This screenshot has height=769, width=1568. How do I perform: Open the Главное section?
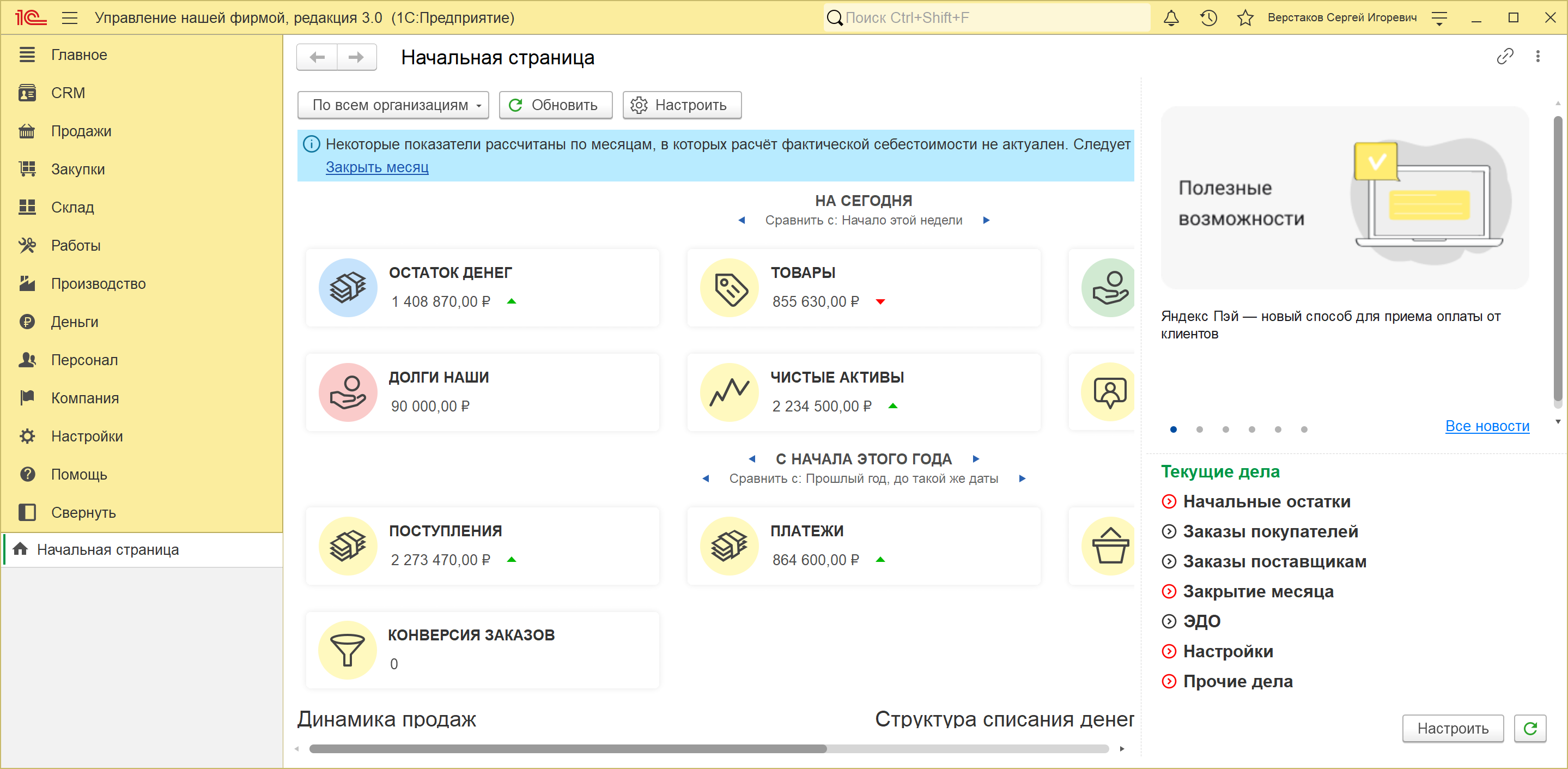coord(141,55)
